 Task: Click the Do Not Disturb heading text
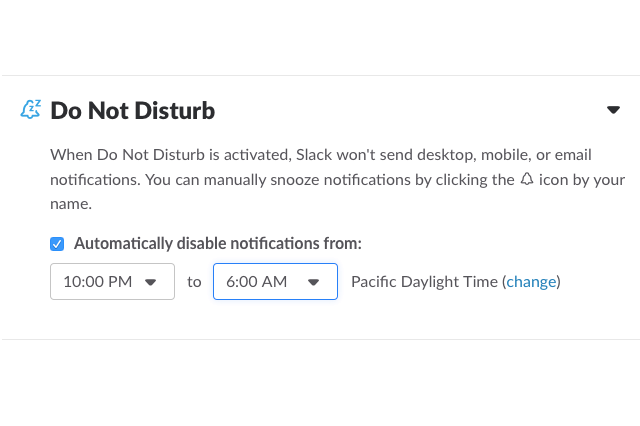pos(133,111)
